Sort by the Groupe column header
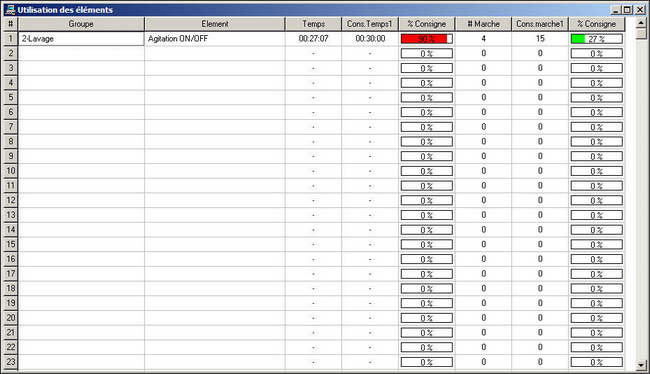This screenshot has height=374, width=650. point(81,24)
